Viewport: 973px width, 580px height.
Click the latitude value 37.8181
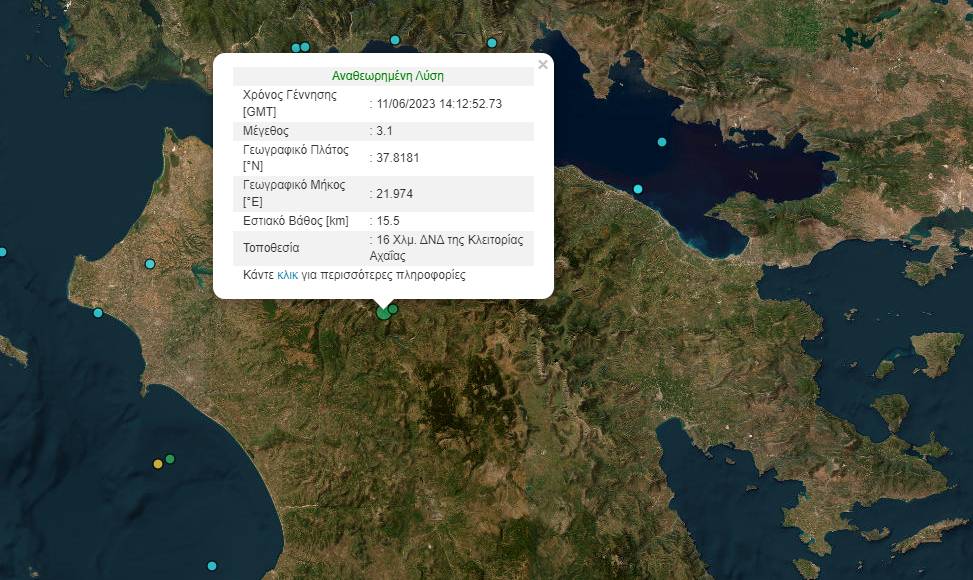pos(397,158)
